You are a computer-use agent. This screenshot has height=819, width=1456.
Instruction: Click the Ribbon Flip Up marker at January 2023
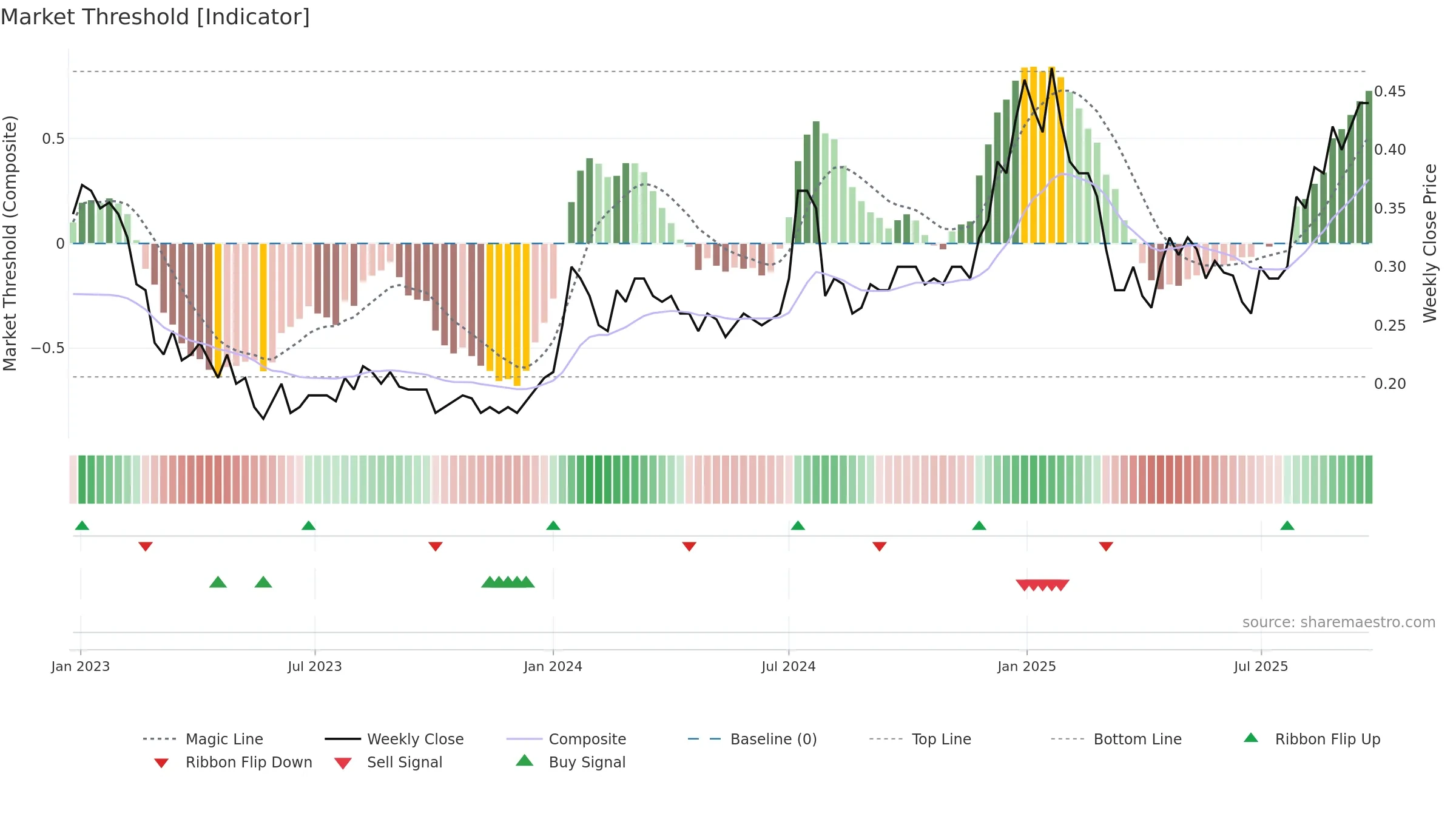[x=82, y=525]
